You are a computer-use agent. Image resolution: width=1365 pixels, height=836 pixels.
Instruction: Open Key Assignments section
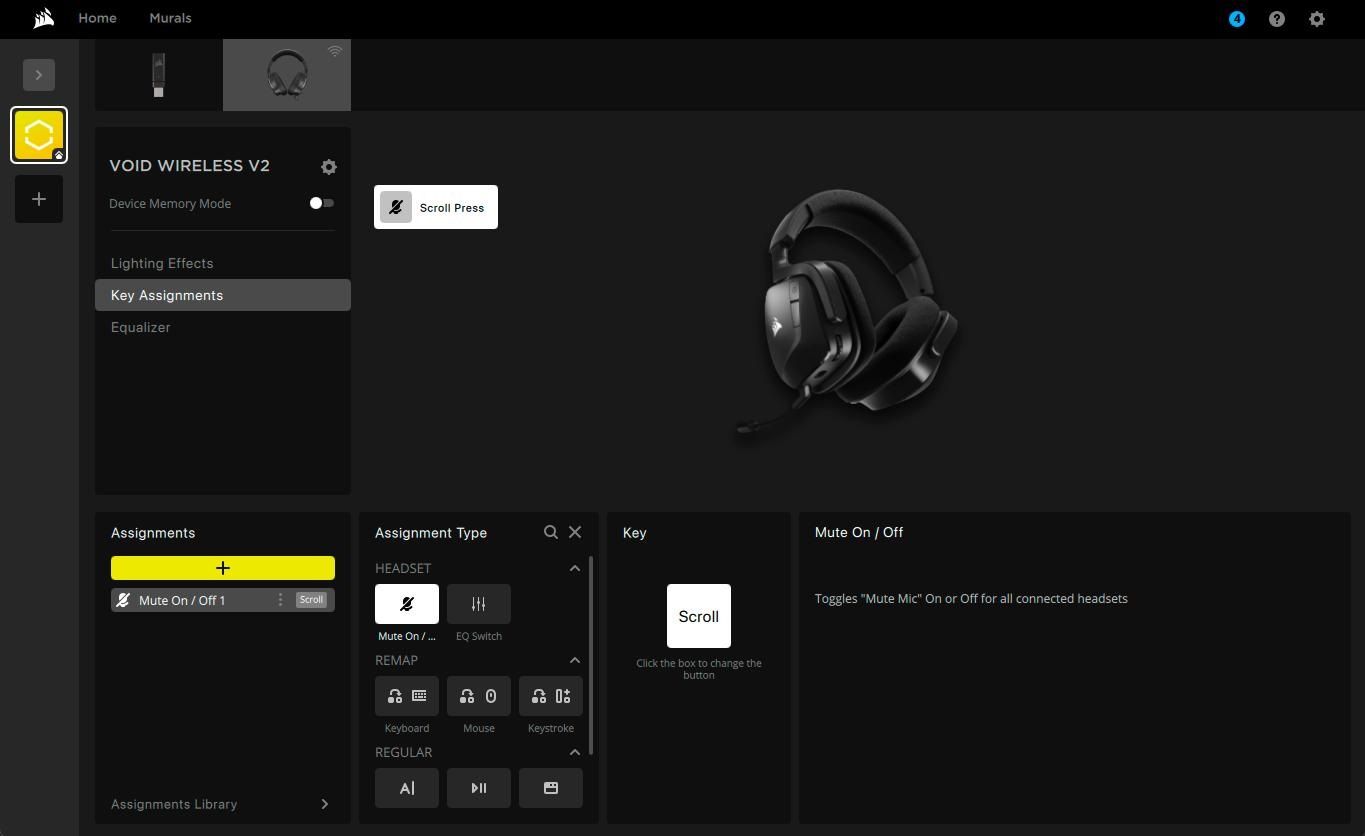[x=223, y=295]
